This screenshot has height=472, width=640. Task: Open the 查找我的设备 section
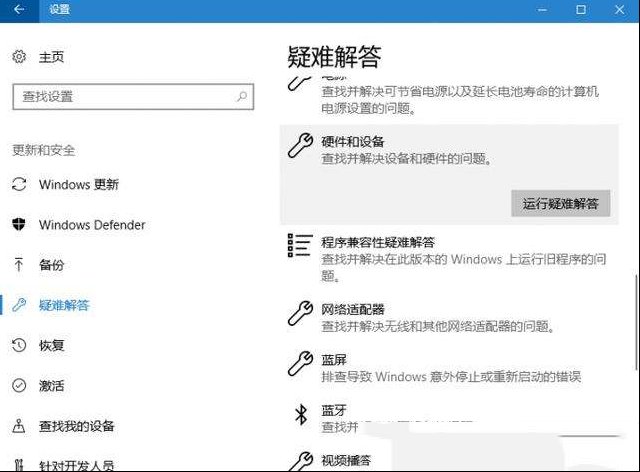pos(77,426)
